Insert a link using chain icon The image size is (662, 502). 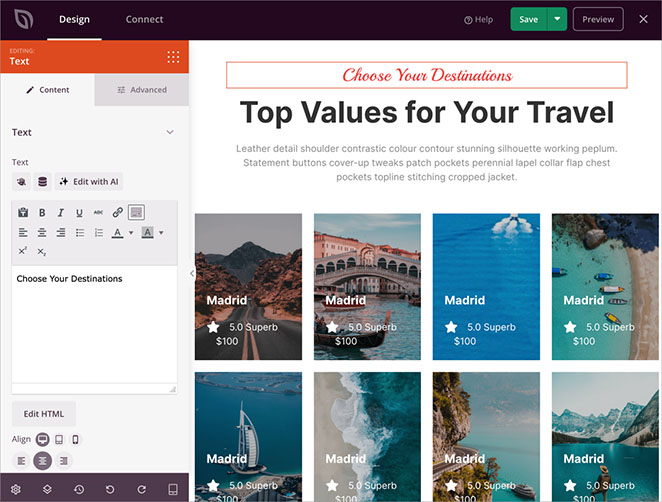point(117,213)
